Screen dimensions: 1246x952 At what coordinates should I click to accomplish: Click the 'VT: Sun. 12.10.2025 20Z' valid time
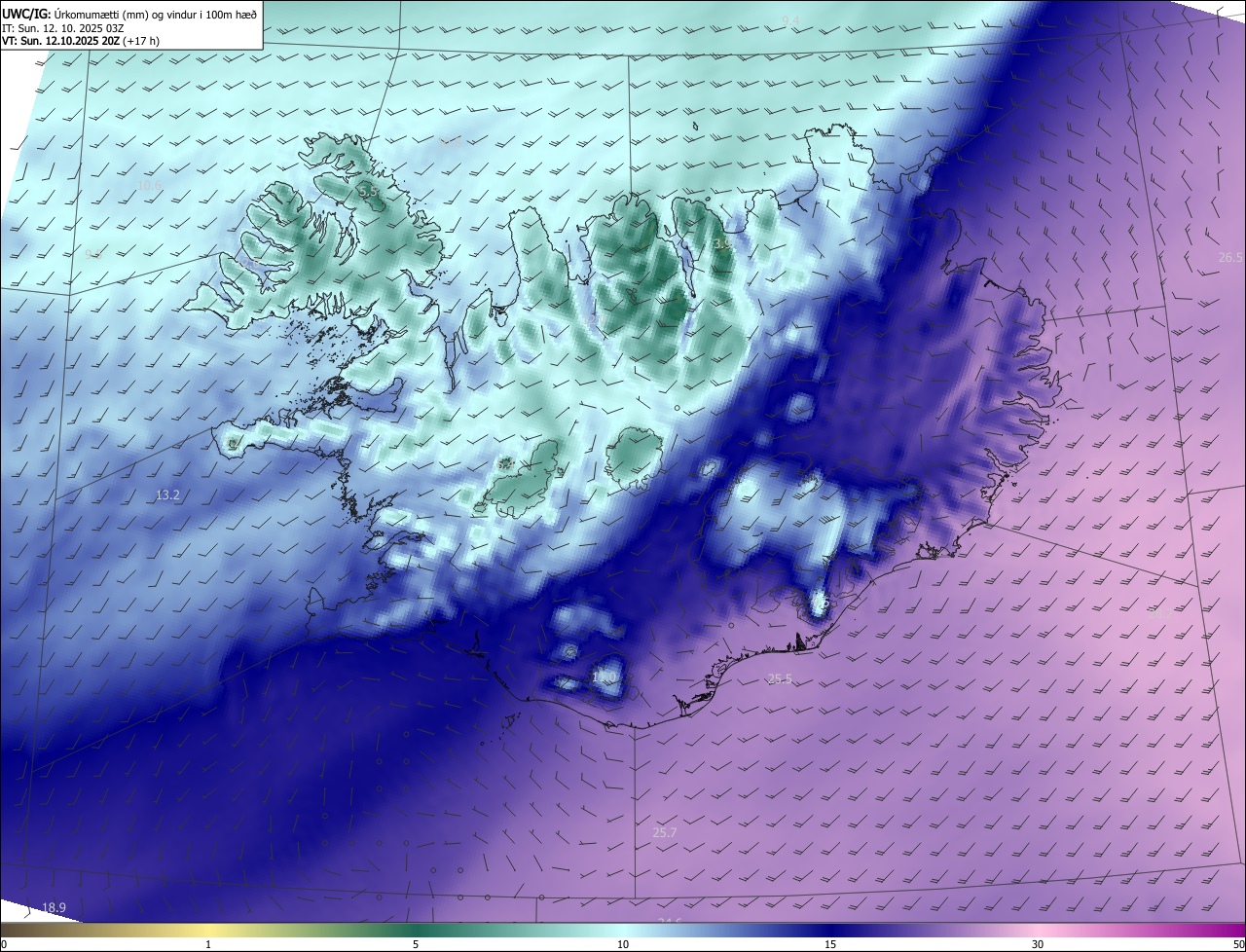pyautogui.click(x=60, y=41)
